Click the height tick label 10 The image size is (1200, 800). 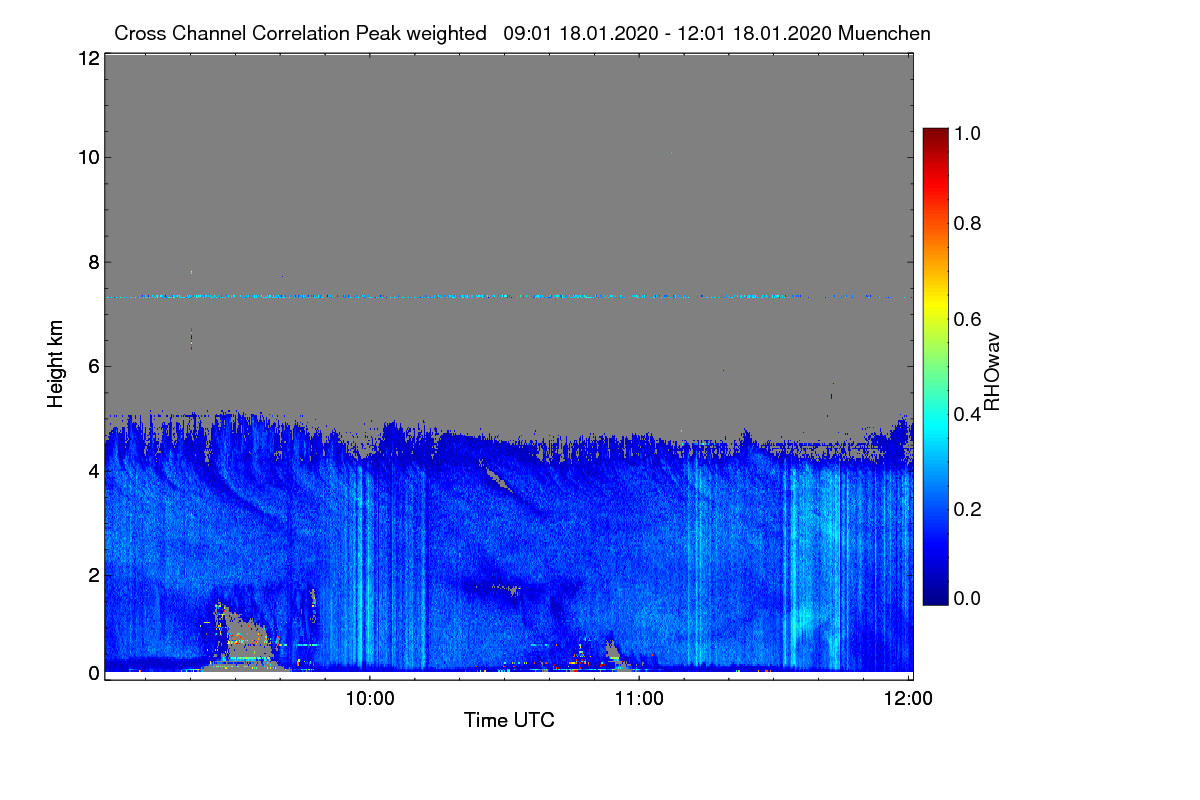[87, 157]
